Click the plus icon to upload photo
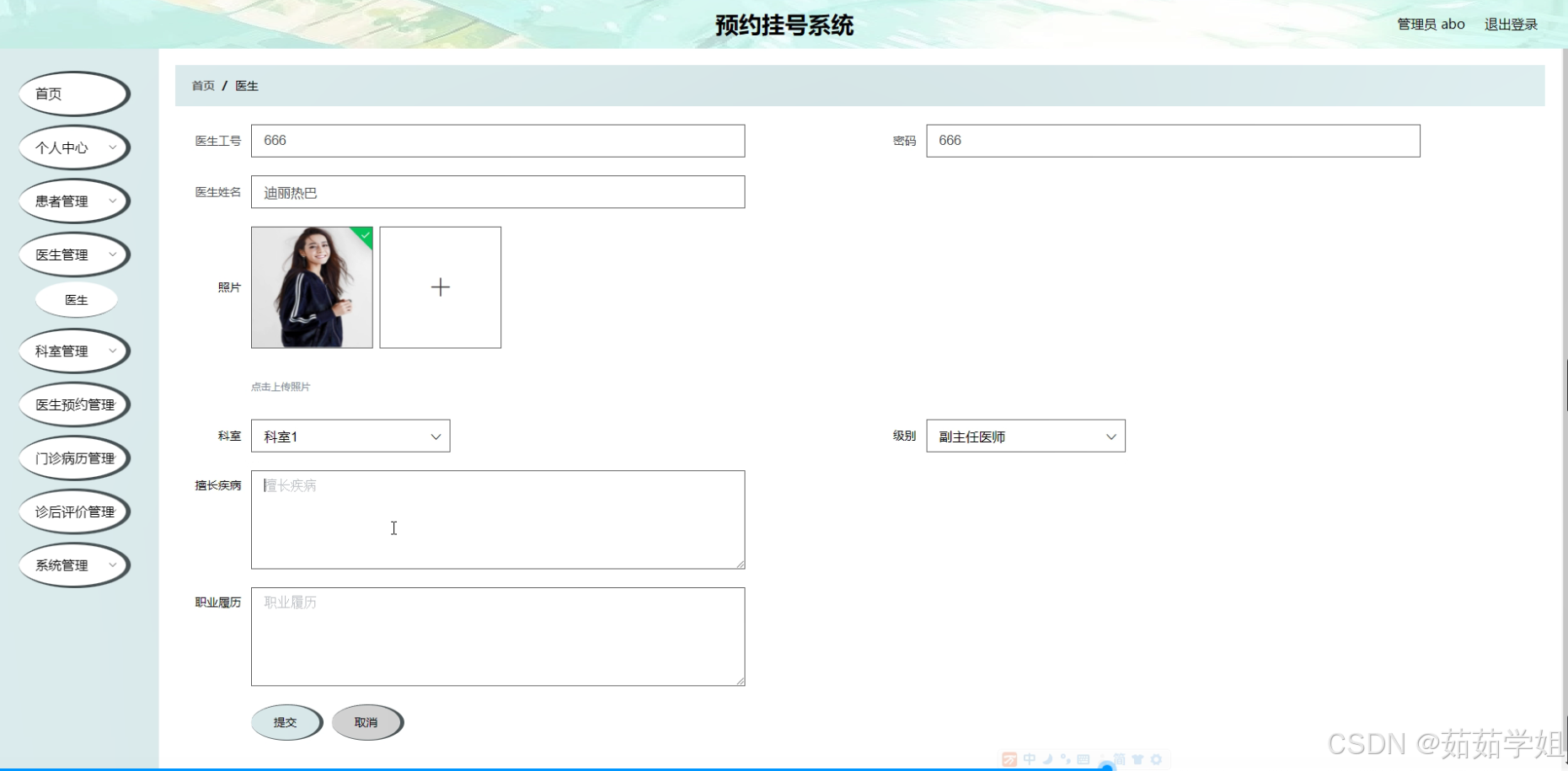This screenshot has height=771, width=1568. point(440,287)
